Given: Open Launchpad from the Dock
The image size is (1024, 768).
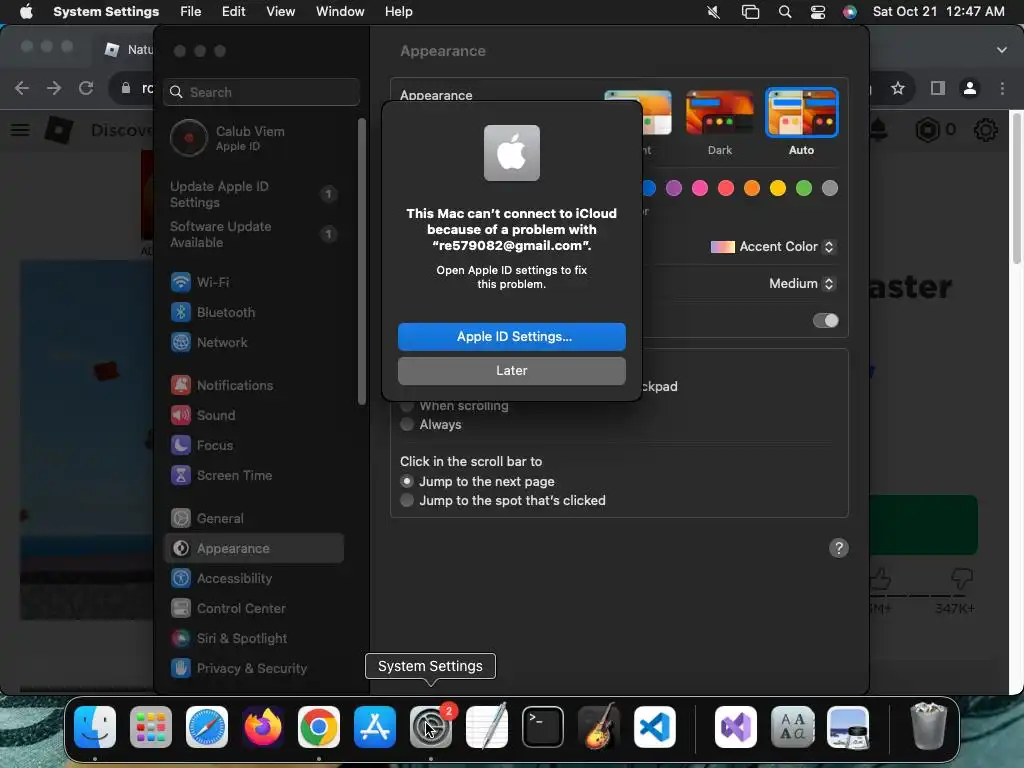Looking at the screenshot, I should (x=151, y=727).
